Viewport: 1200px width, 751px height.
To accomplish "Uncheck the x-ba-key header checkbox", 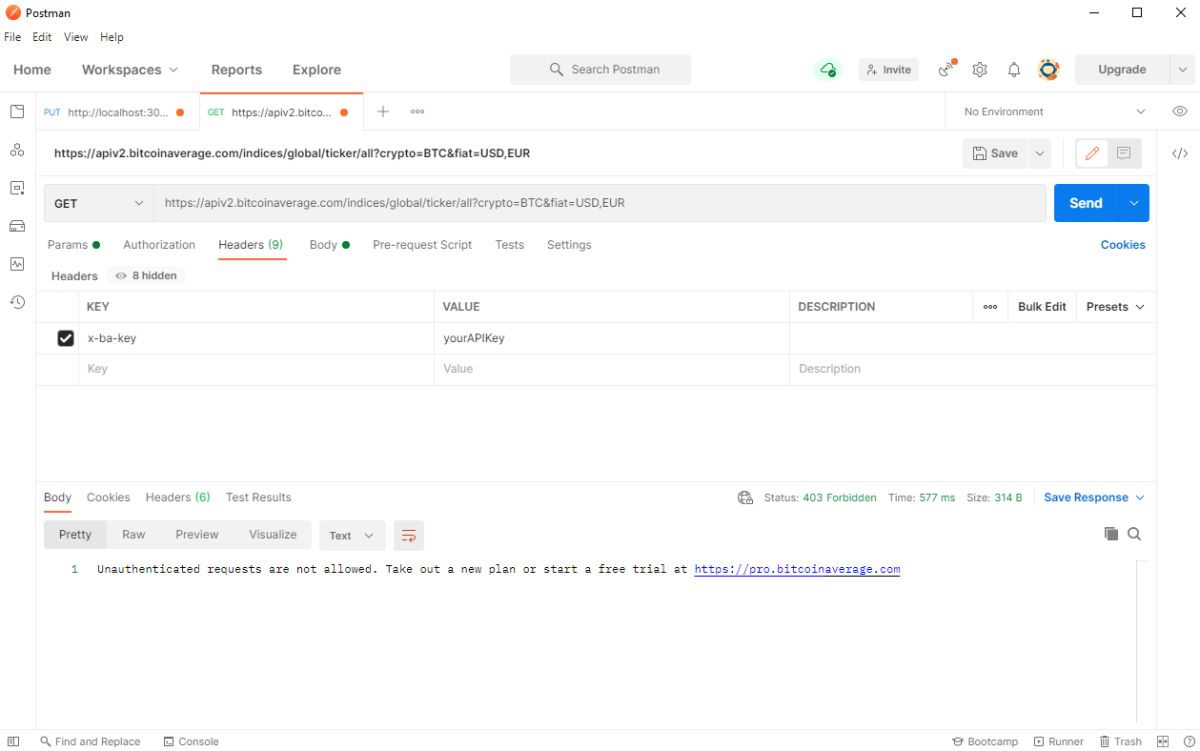I will click(x=66, y=339).
